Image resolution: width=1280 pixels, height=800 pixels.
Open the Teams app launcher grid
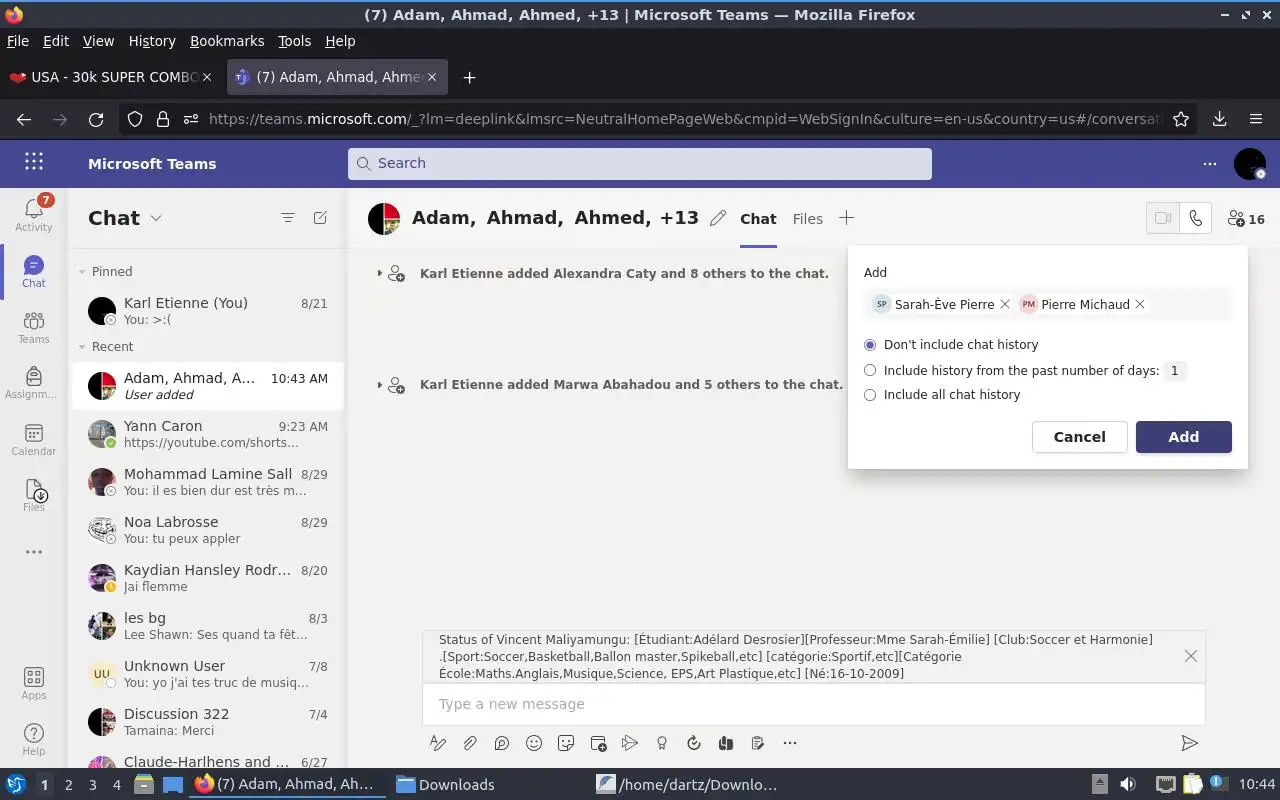34,162
